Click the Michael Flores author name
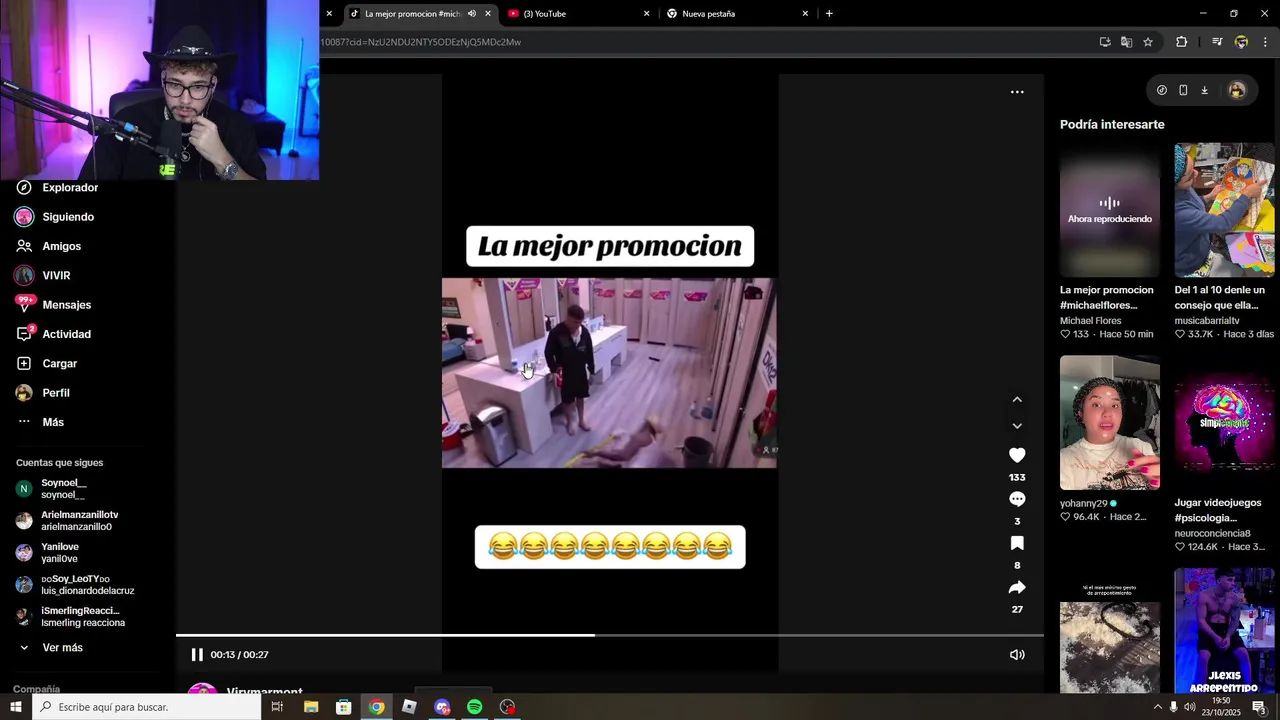 pos(1090,321)
